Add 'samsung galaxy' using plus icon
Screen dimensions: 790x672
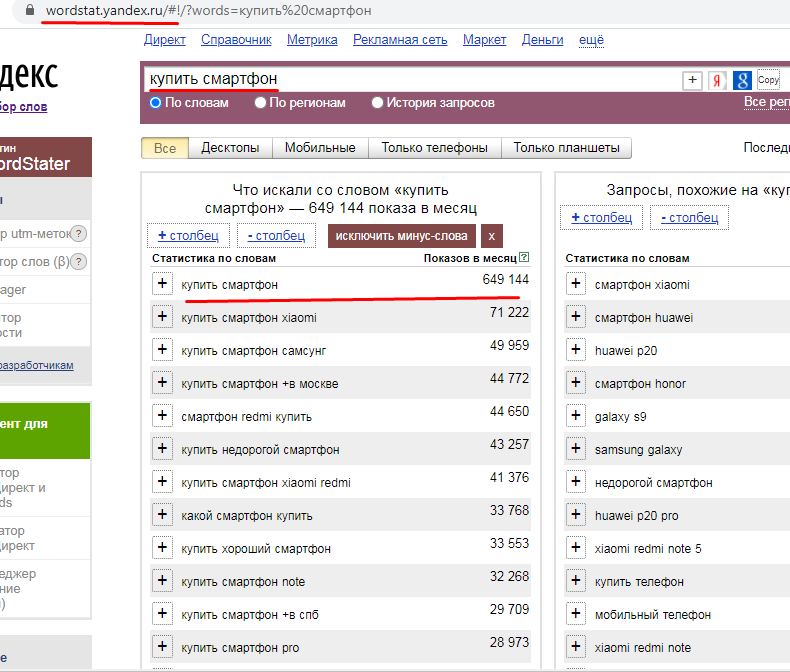[x=576, y=449]
